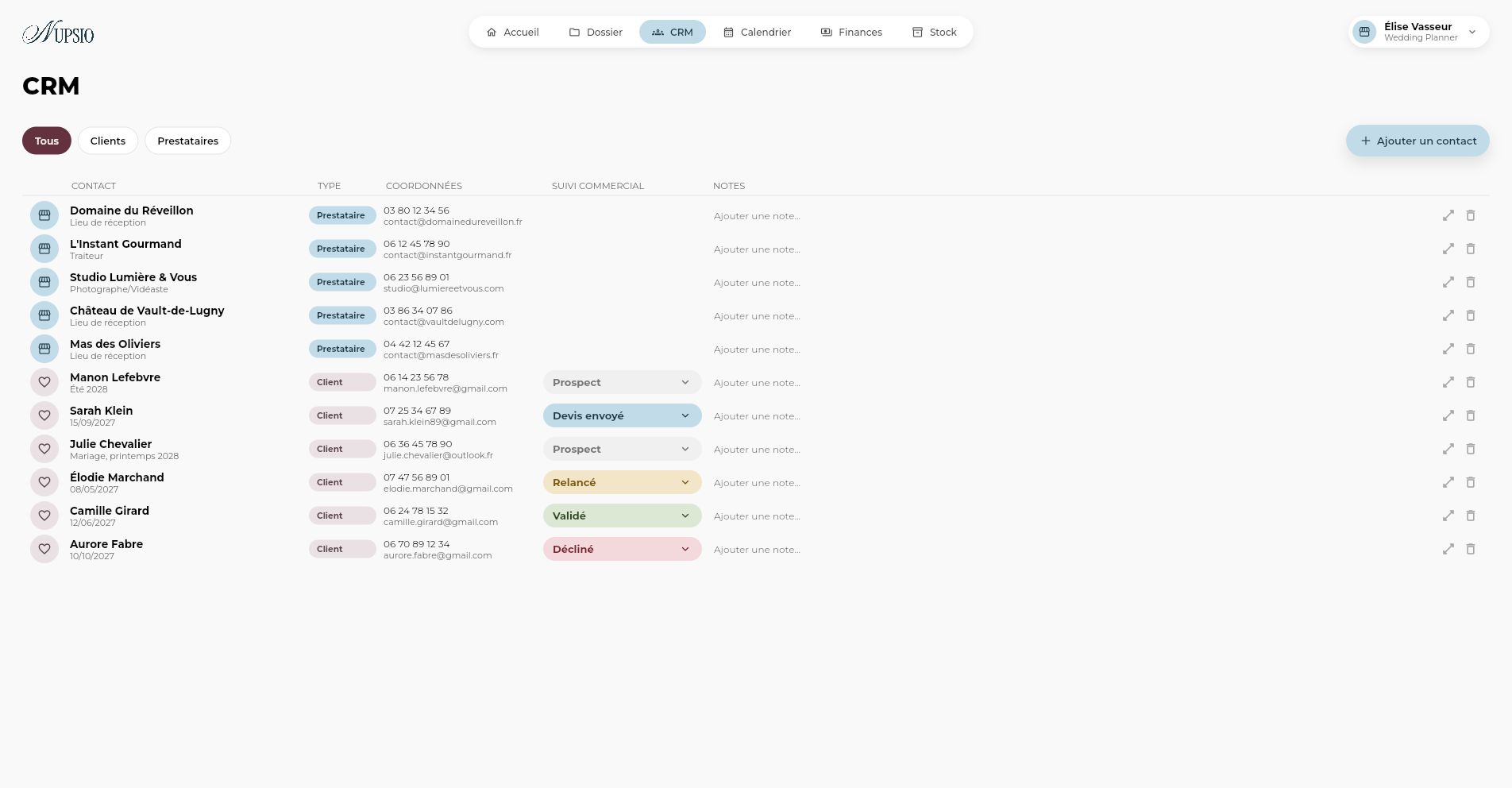The width and height of the screenshot is (1512, 788).
Task: Expand Camille Girard contact details
Action: coord(1448,516)
